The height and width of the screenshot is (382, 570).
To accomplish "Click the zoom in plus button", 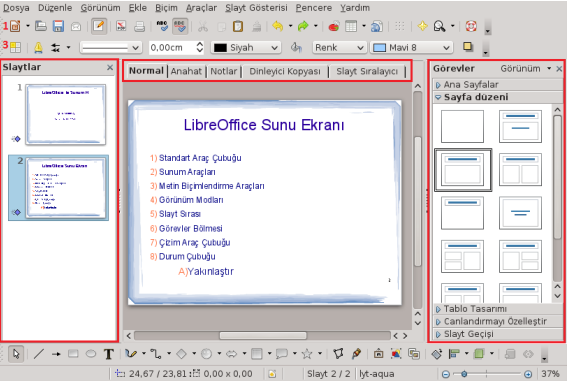I will pos(528,374).
